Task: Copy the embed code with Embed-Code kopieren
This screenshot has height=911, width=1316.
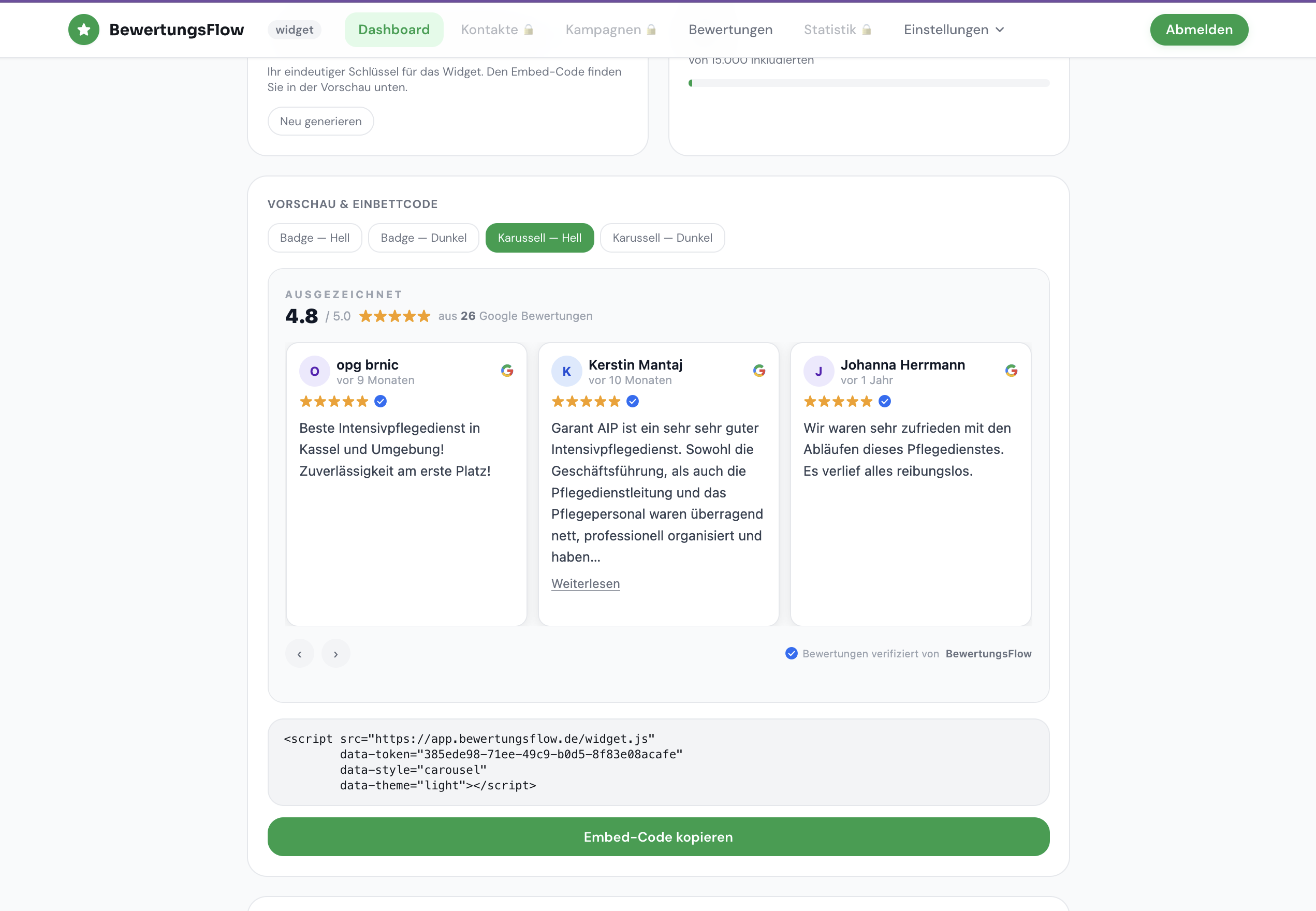Action: (x=659, y=837)
